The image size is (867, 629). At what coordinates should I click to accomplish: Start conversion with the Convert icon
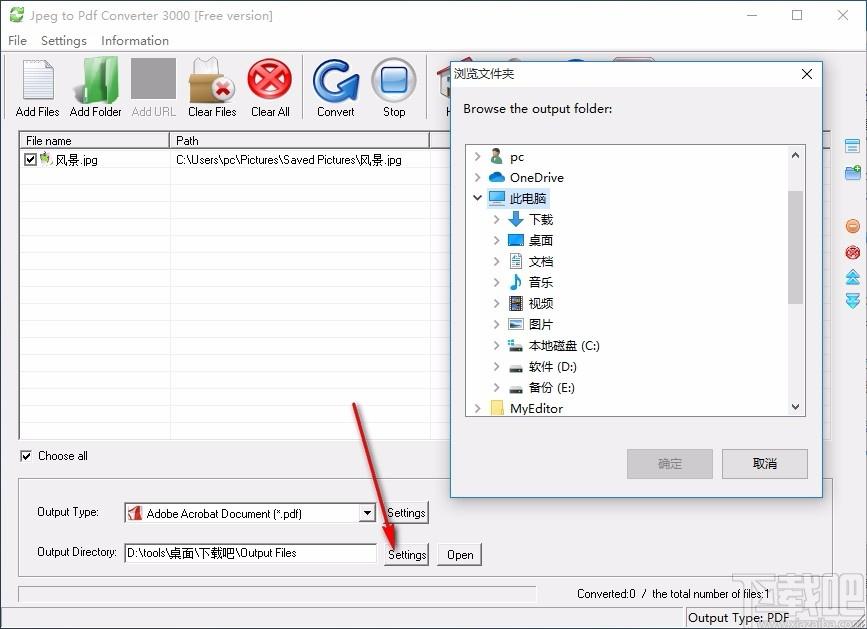[x=336, y=88]
